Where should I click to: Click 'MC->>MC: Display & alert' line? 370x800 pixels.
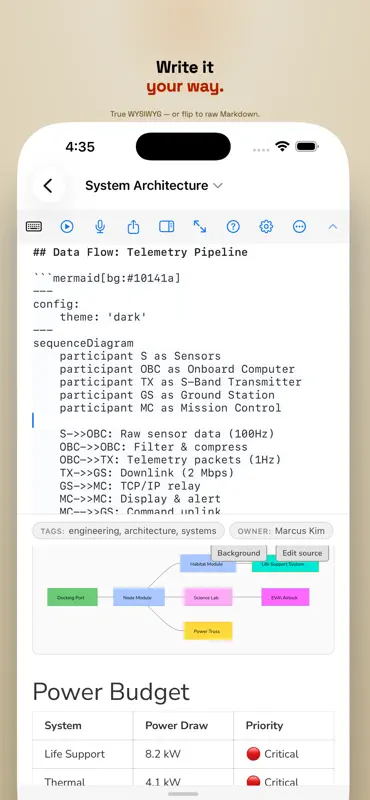pyautogui.click(x=140, y=499)
